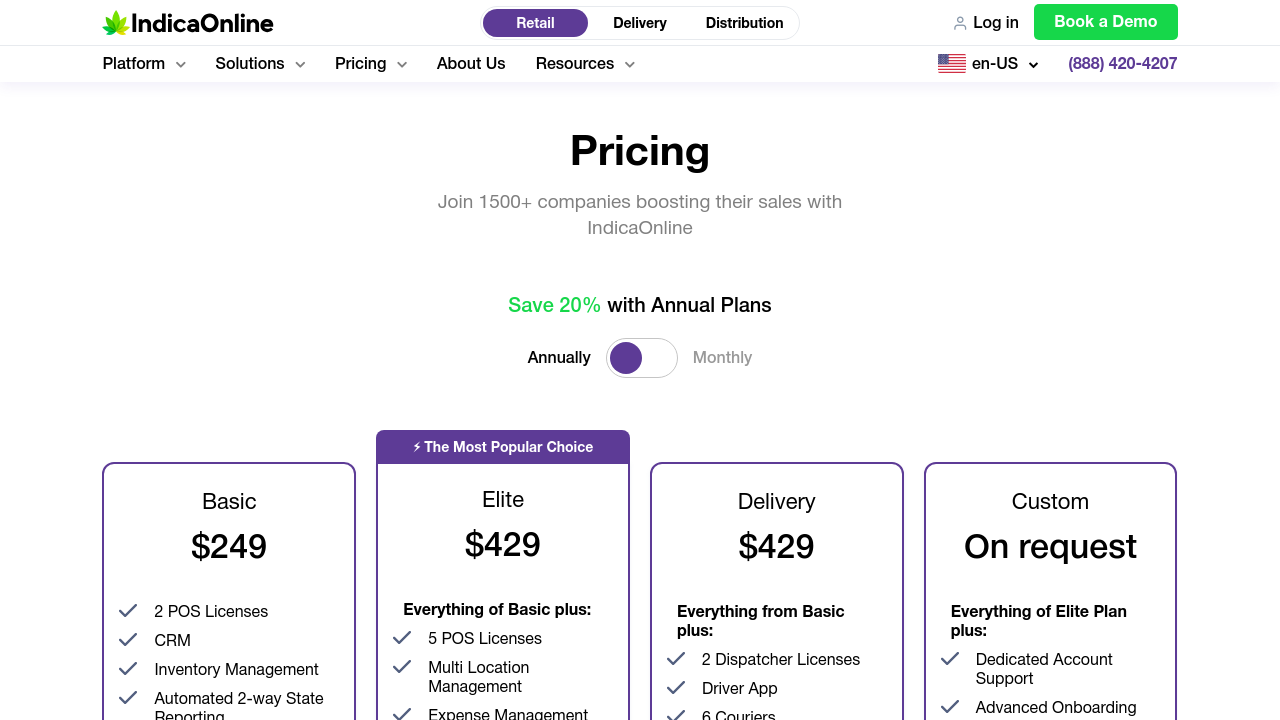Image resolution: width=1280 pixels, height=720 pixels.
Task: Click the checkmark beside 2 POS Licenses
Action: pos(128,611)
